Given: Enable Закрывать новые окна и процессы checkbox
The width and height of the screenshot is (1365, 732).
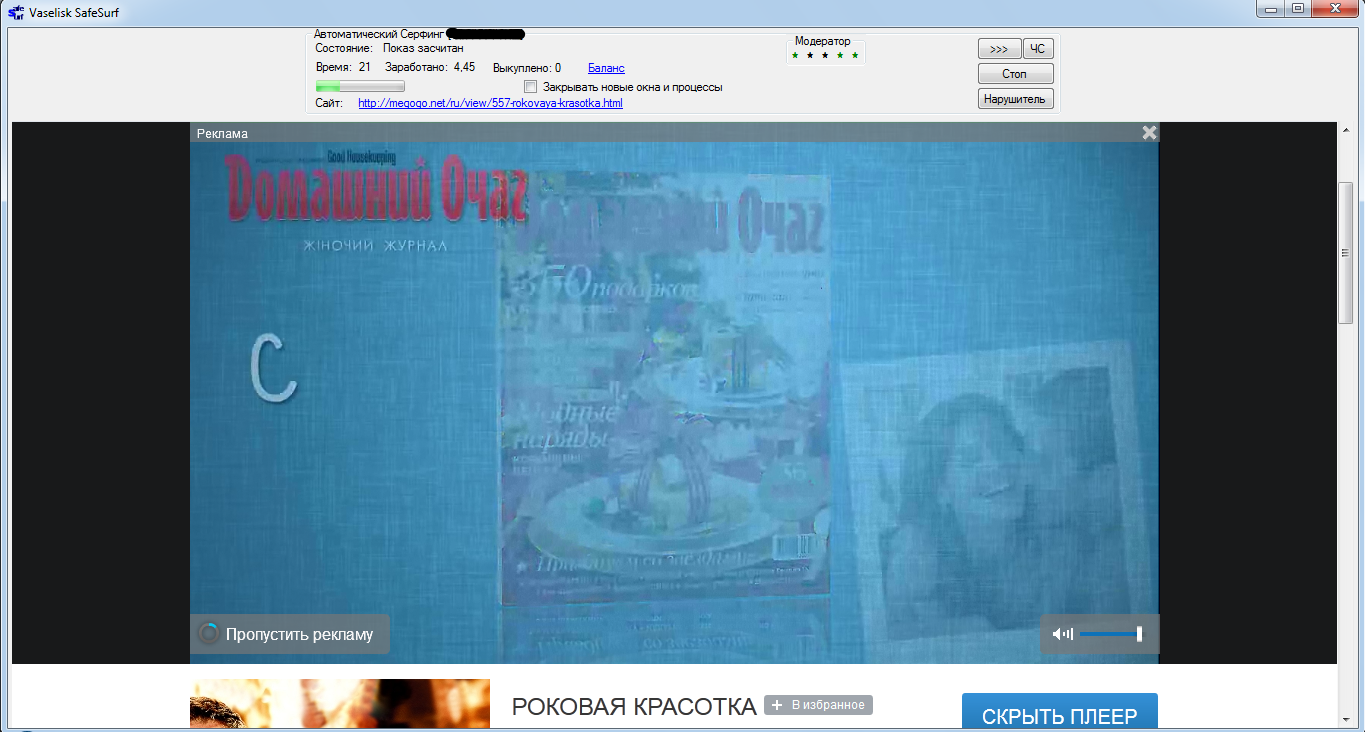Looking at the screenshot, I should 531,87.
